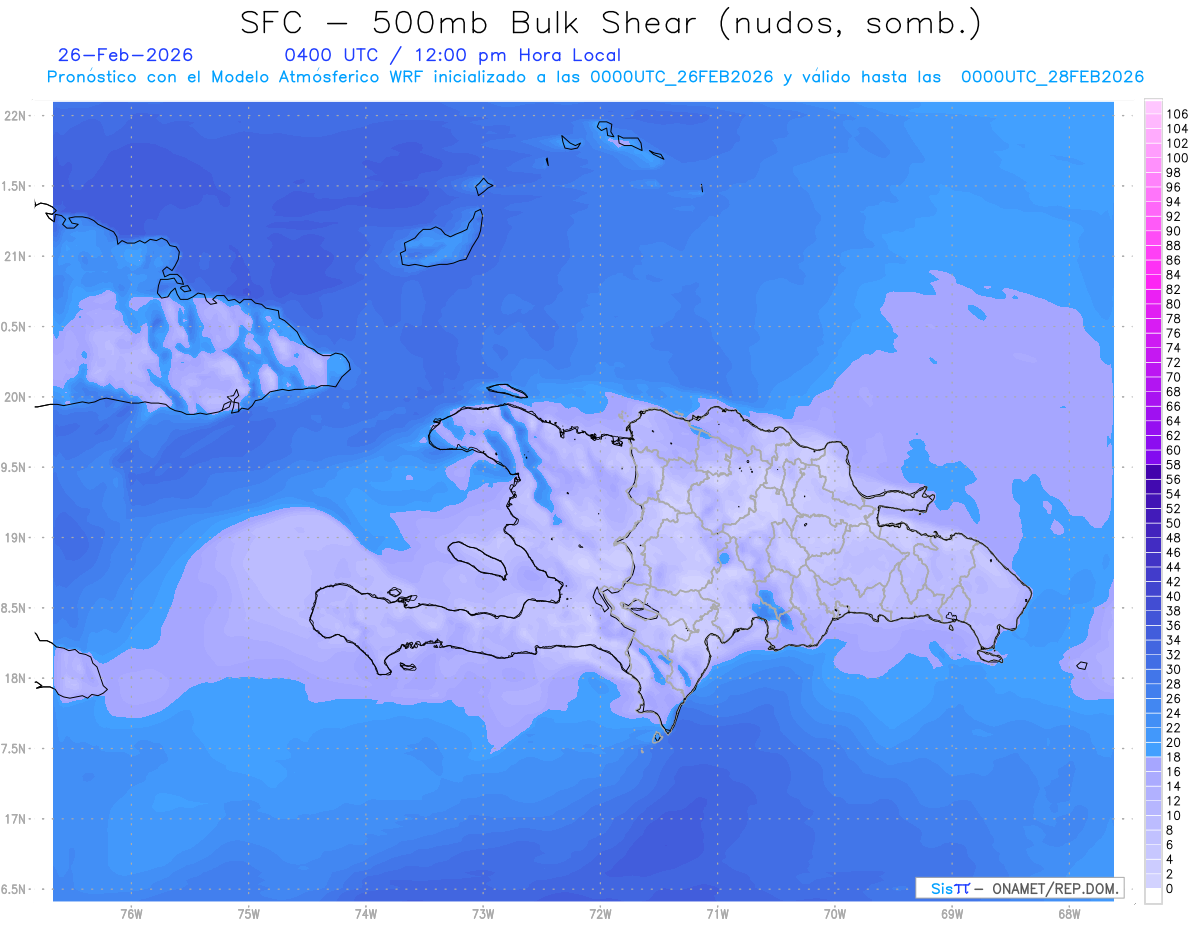Click the 100 value on the color scale
Image resolution: width=1200 pixels, height=927 pixels.
[1177, 158]
